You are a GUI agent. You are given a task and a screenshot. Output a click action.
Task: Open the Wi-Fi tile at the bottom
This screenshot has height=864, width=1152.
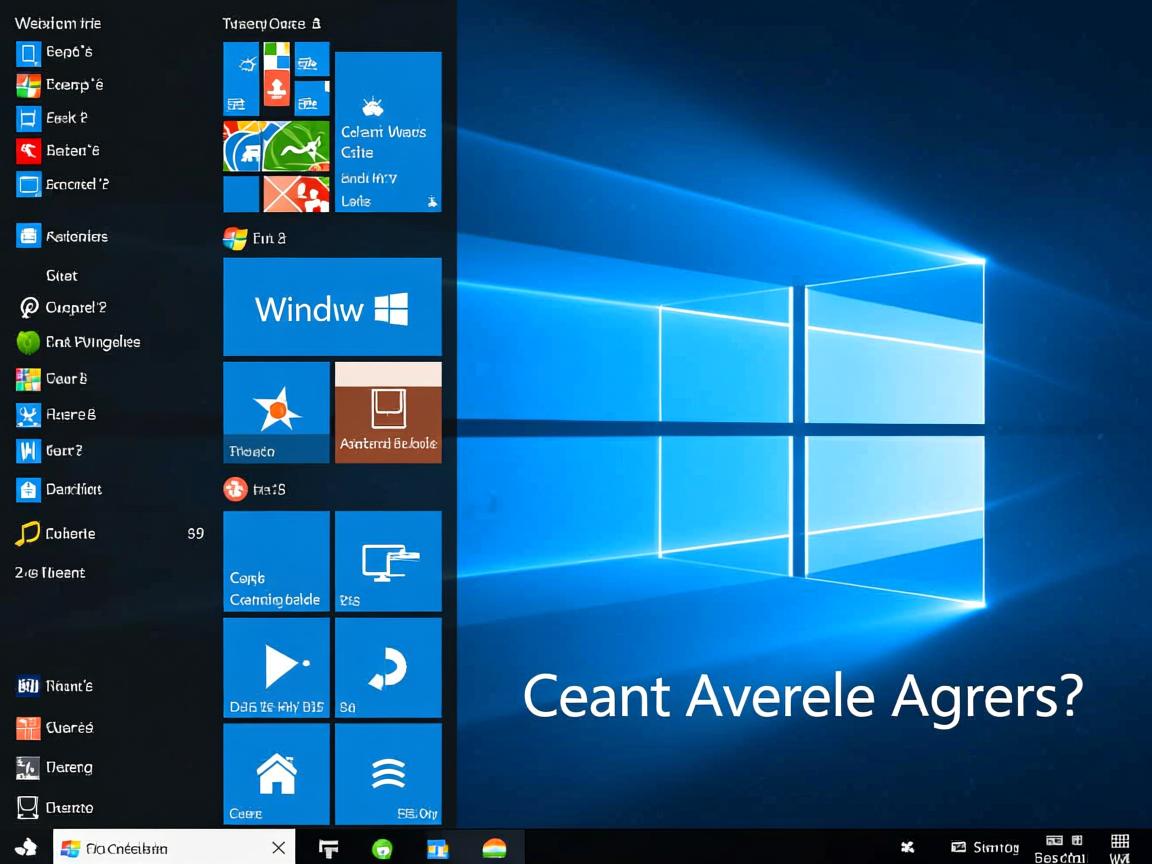coord(388,774)
